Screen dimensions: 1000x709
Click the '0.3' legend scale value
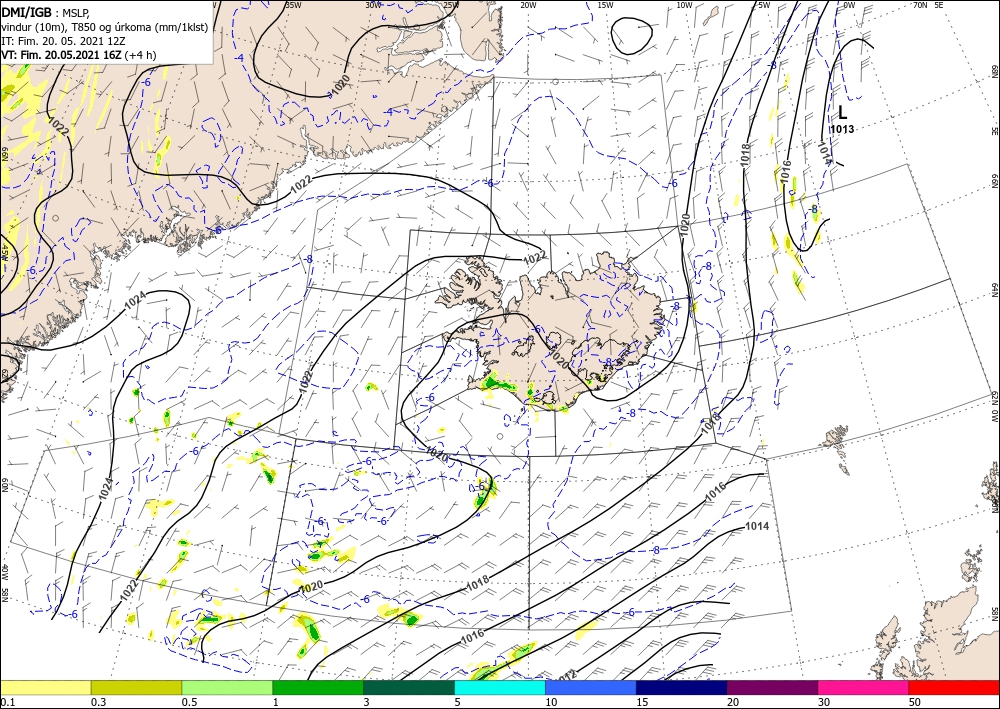98,702
